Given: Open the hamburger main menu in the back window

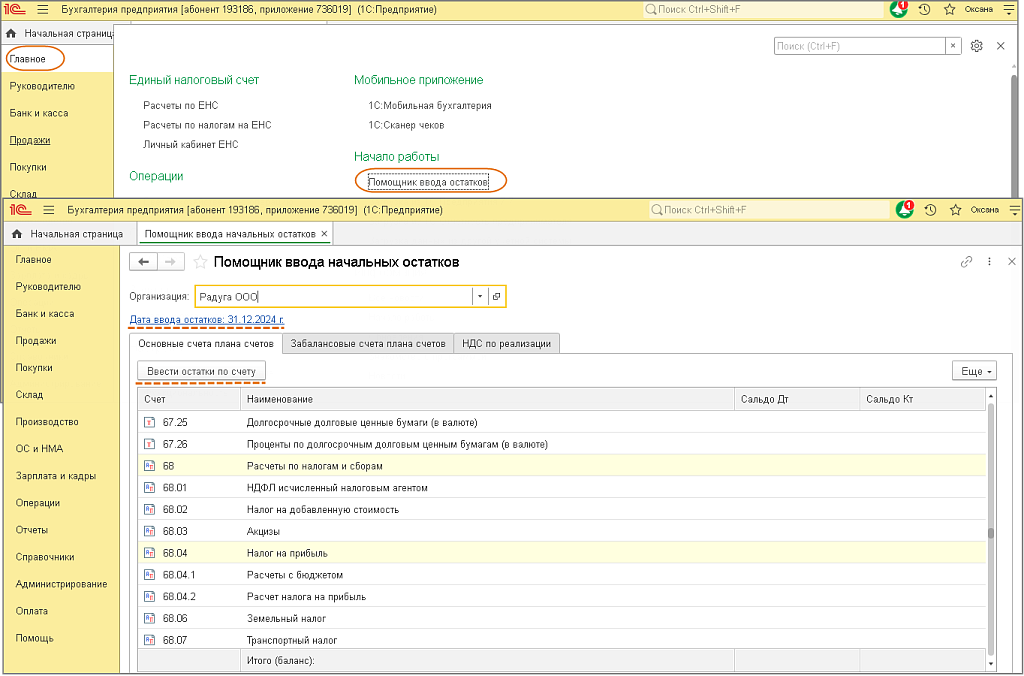Looking at the screenshot, I should tap(42, 10).
